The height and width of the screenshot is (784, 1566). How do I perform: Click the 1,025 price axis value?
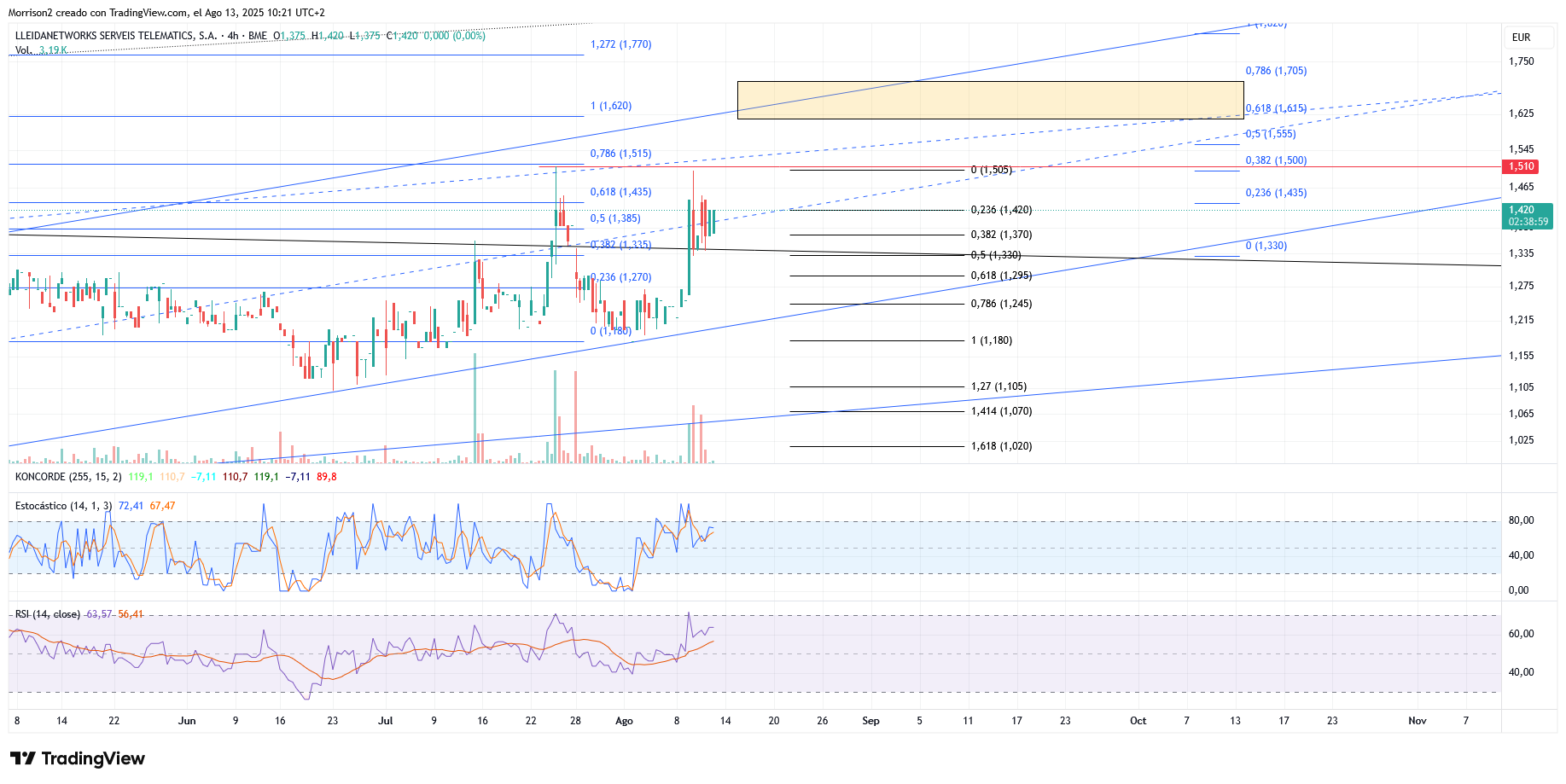(1522, 440)
